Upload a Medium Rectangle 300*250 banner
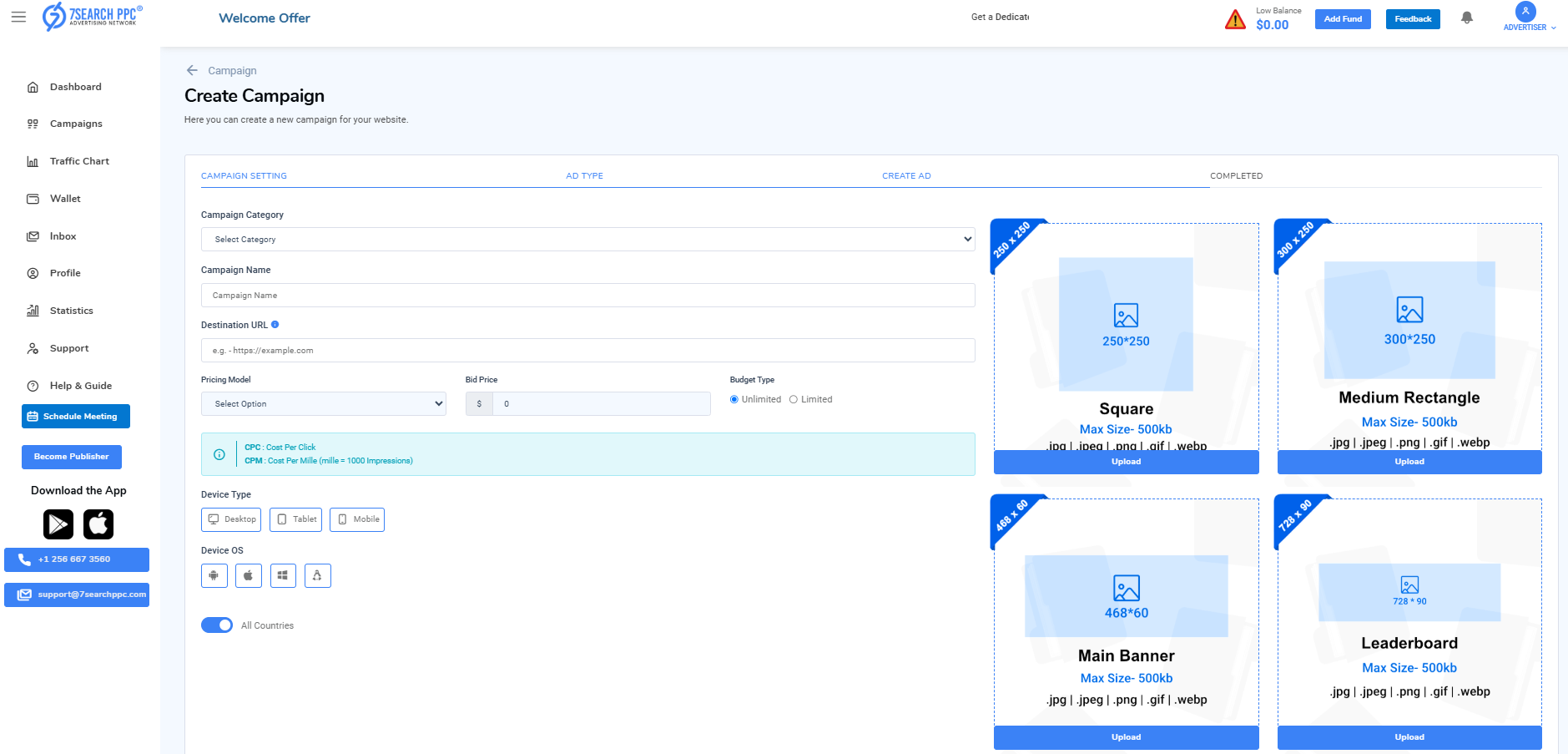Viewport: 1568px width, 754px height. tap(1409, 462)
